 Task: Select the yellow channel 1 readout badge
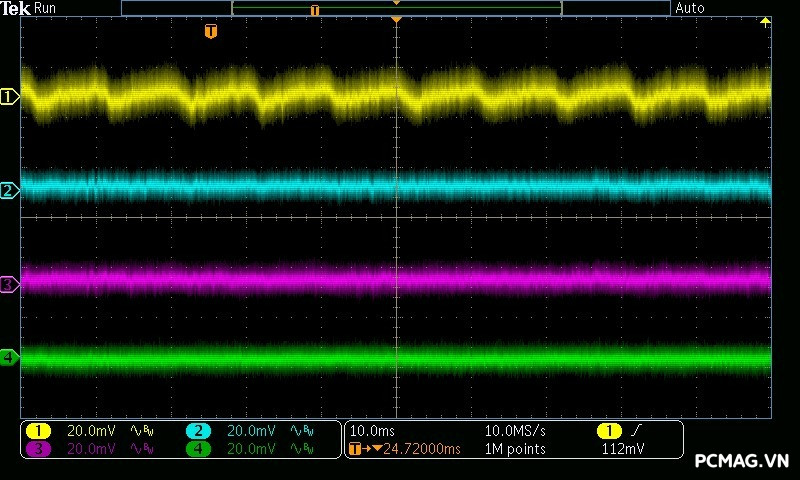click(x=38, y=431)
